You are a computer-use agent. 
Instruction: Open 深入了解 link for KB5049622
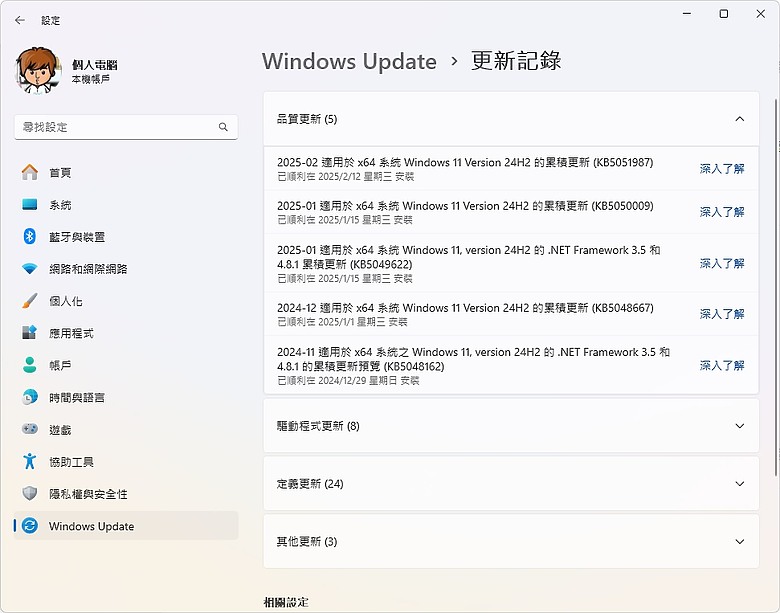click(722, 263)
